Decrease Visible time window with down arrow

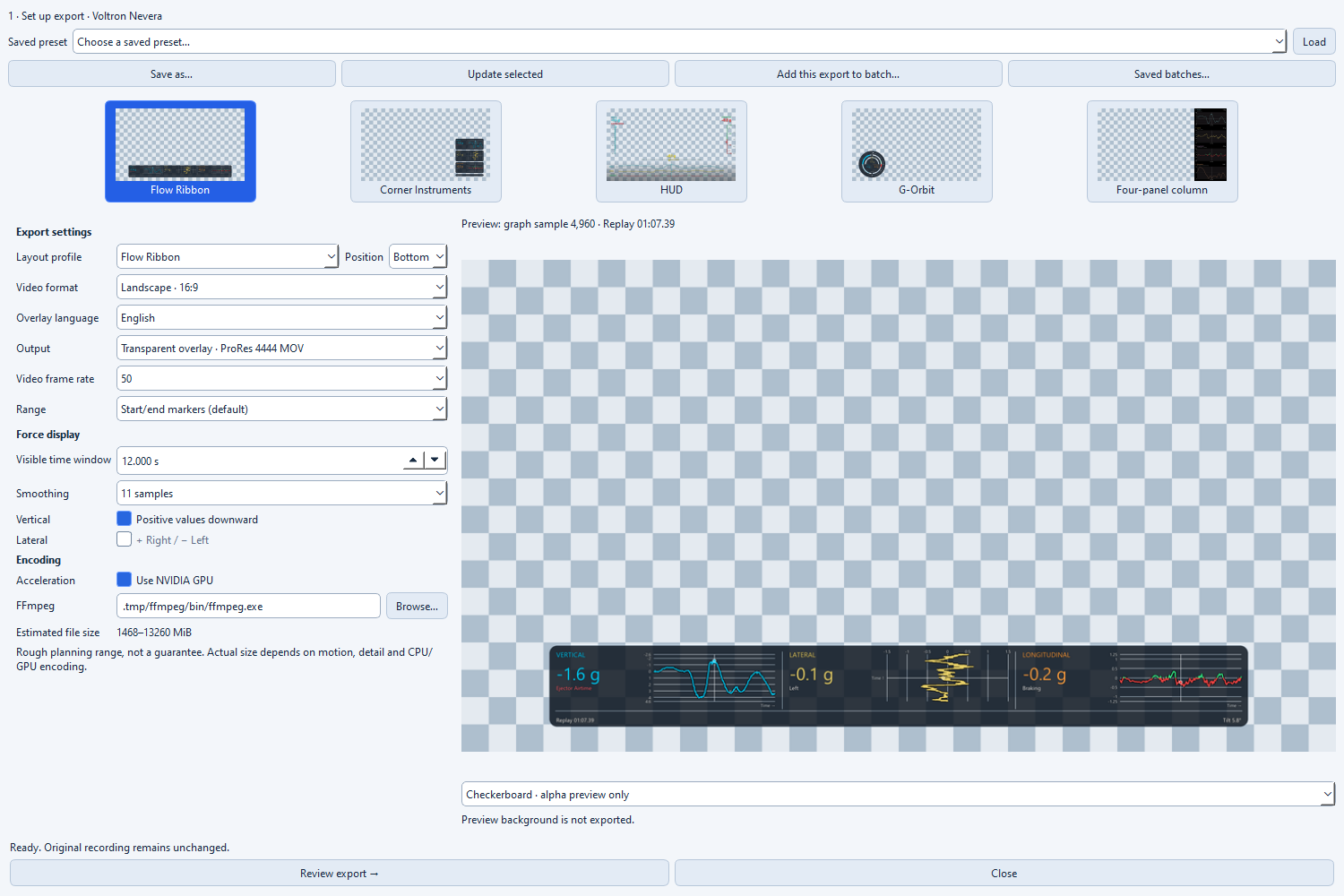(x=435, y=461)
